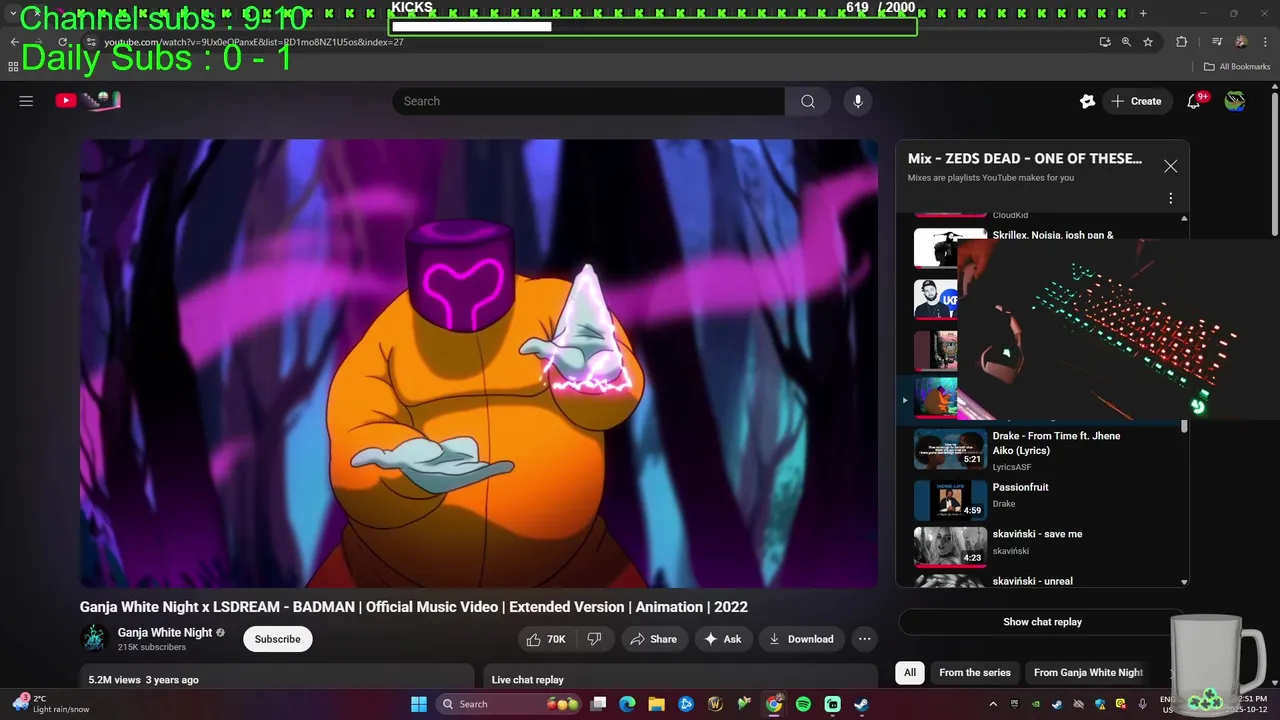Click the playlist scrollbar down arrow

click(1184, 582)
